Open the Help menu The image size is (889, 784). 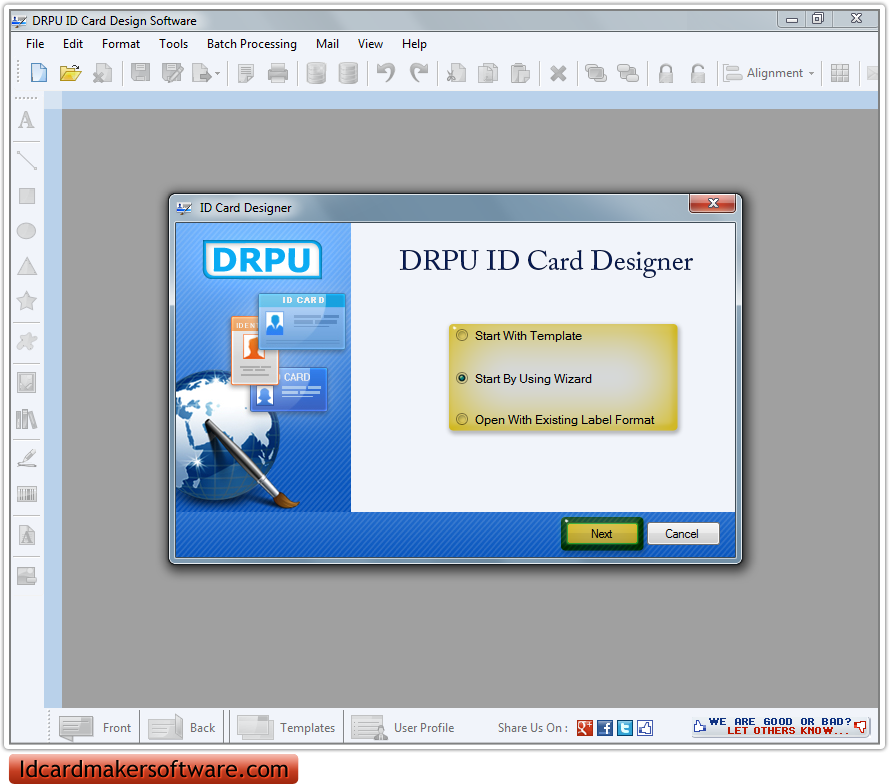414,44
